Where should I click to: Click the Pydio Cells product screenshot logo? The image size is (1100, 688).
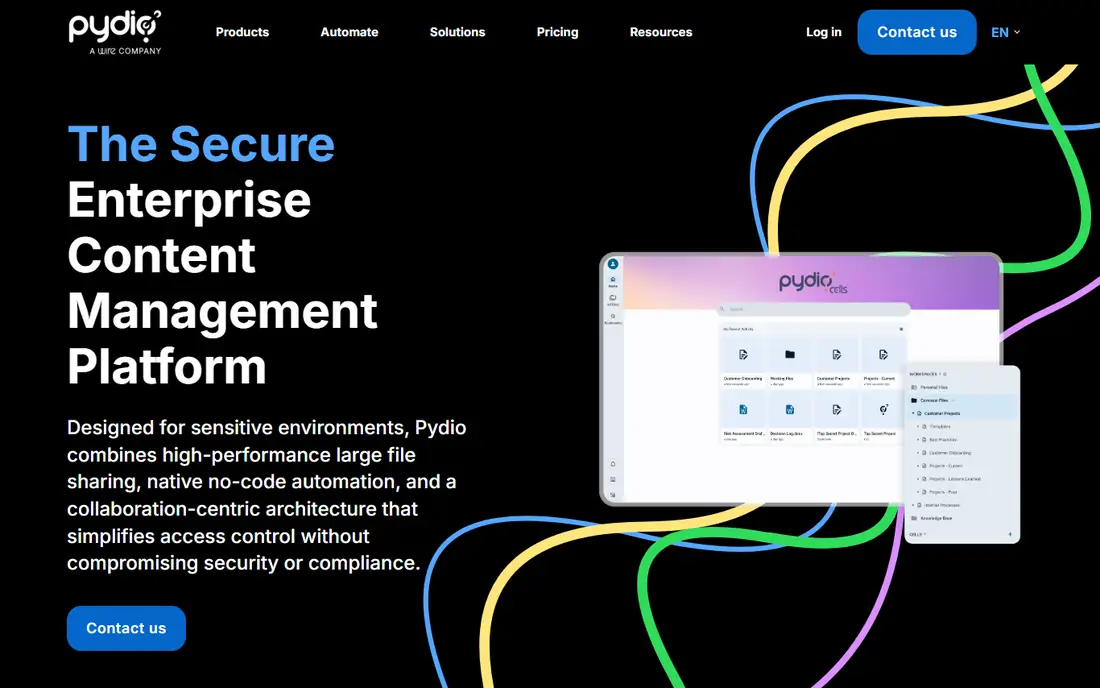[x=813, y=283]
